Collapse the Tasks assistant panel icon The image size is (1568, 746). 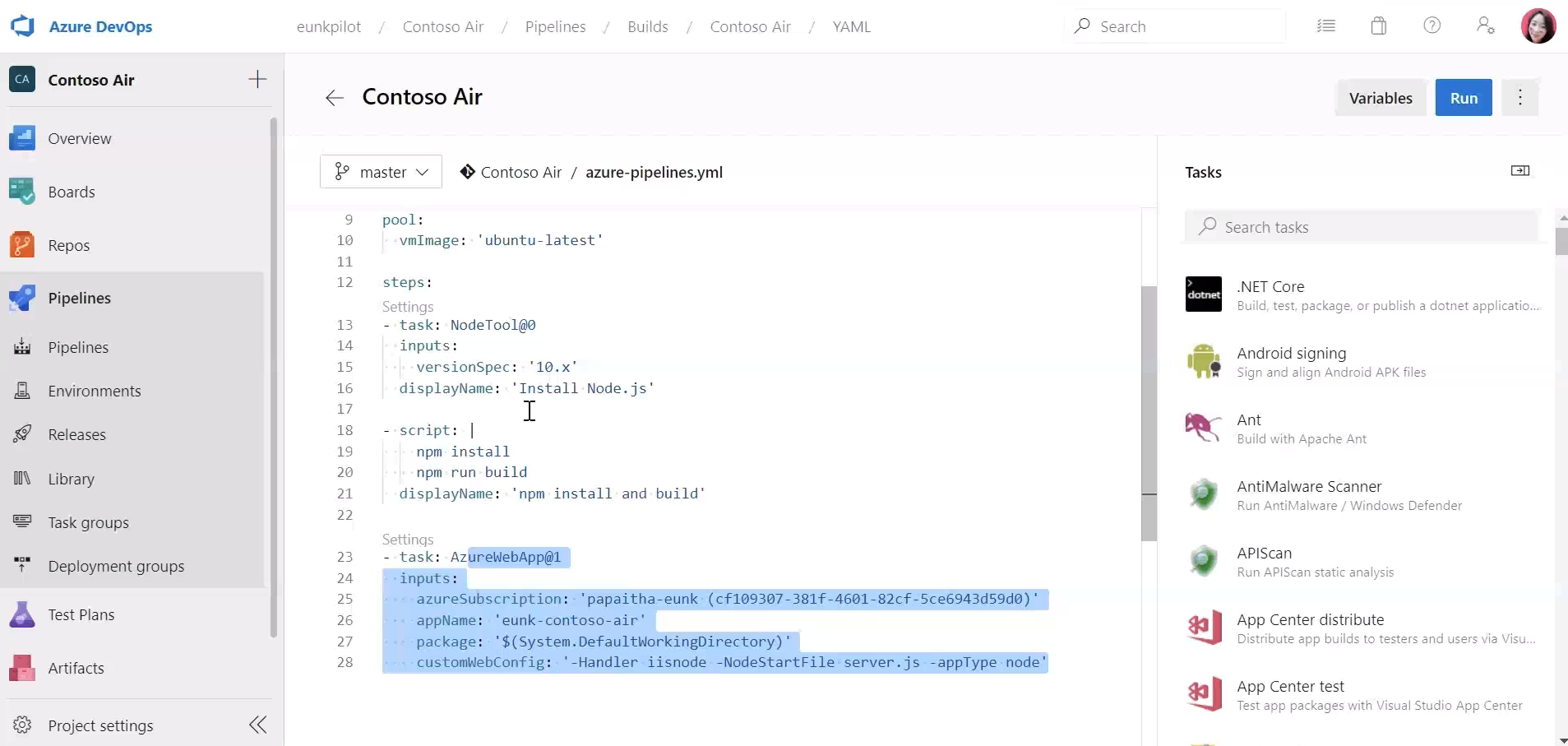click(x=1520, y=171)
